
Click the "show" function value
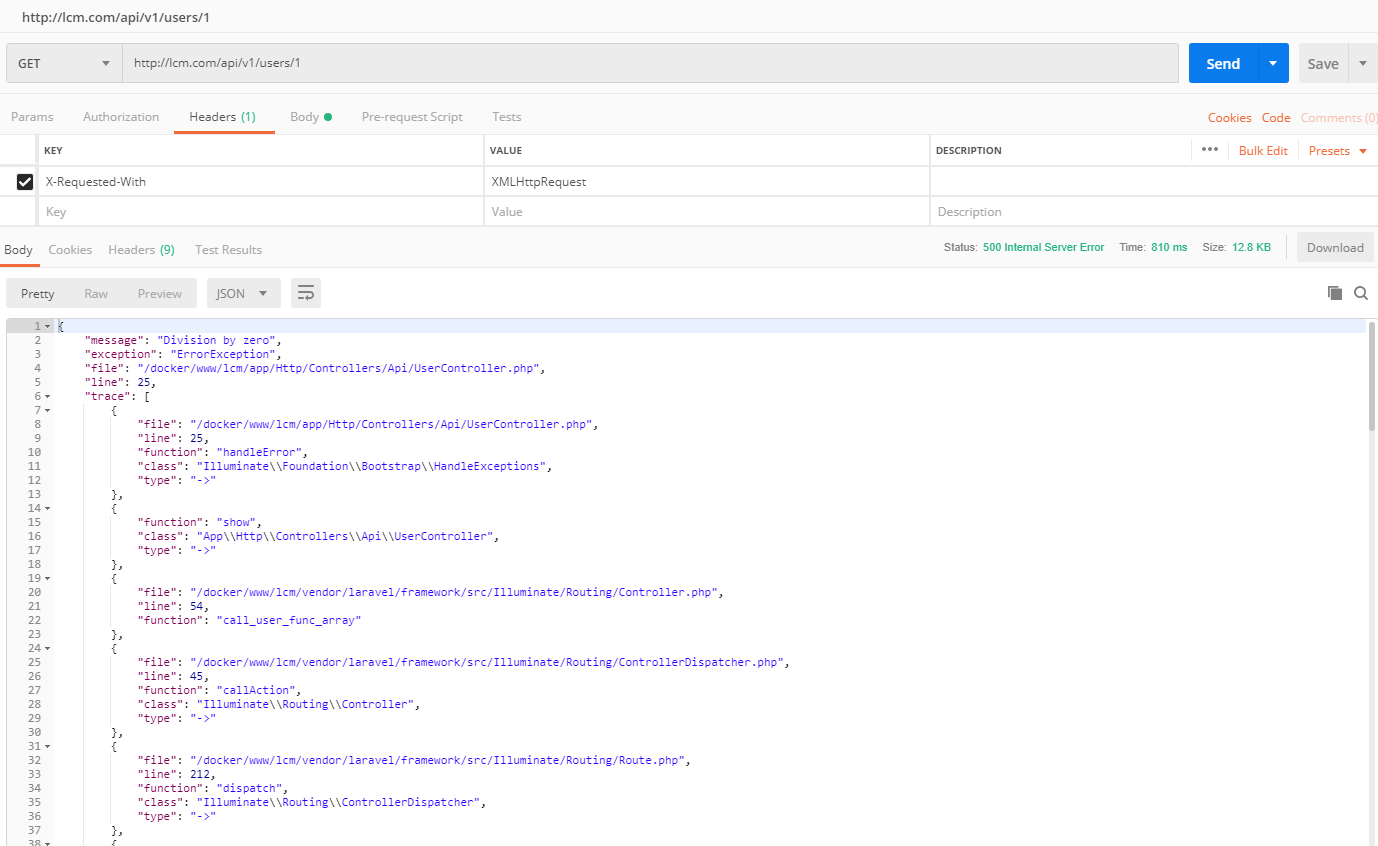(x=238, y=522)
